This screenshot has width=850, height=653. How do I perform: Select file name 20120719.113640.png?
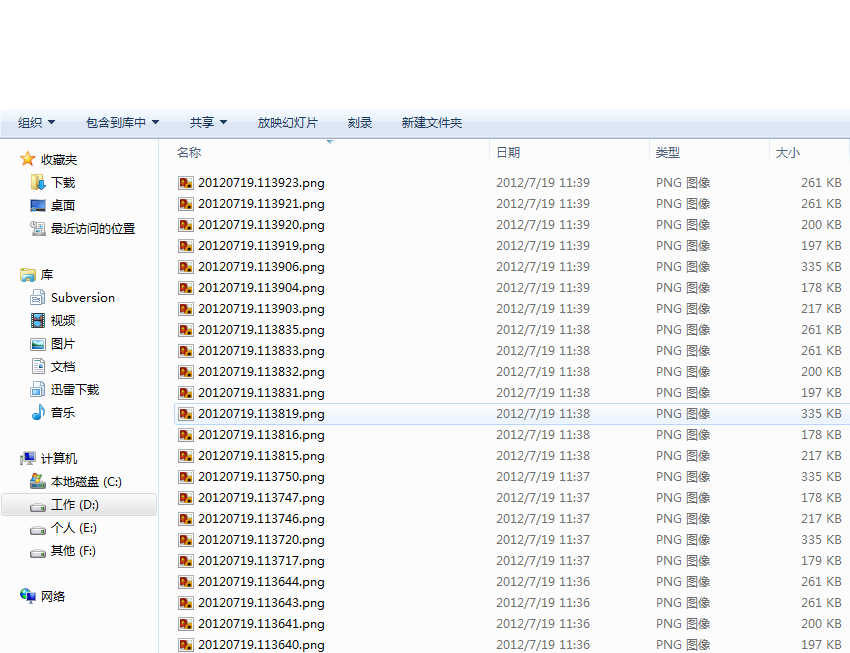(x=261, y=645)
